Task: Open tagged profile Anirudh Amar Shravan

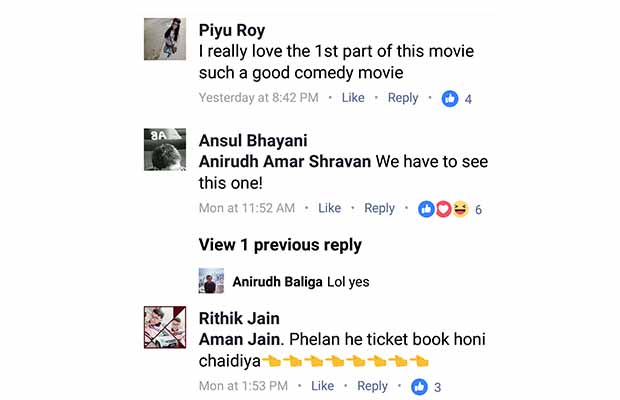Action: (285, 161)
